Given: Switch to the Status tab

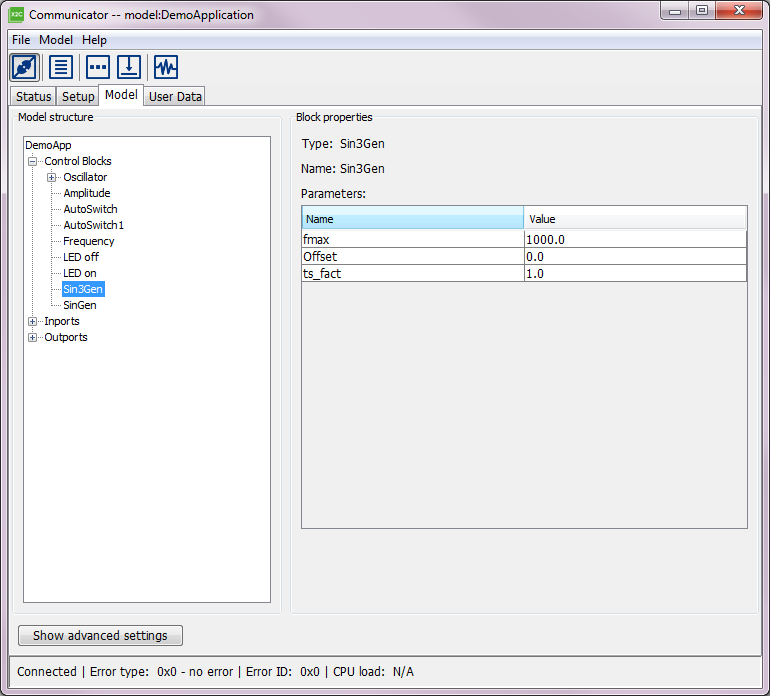Looking at the screenshot, I should 33,97.
